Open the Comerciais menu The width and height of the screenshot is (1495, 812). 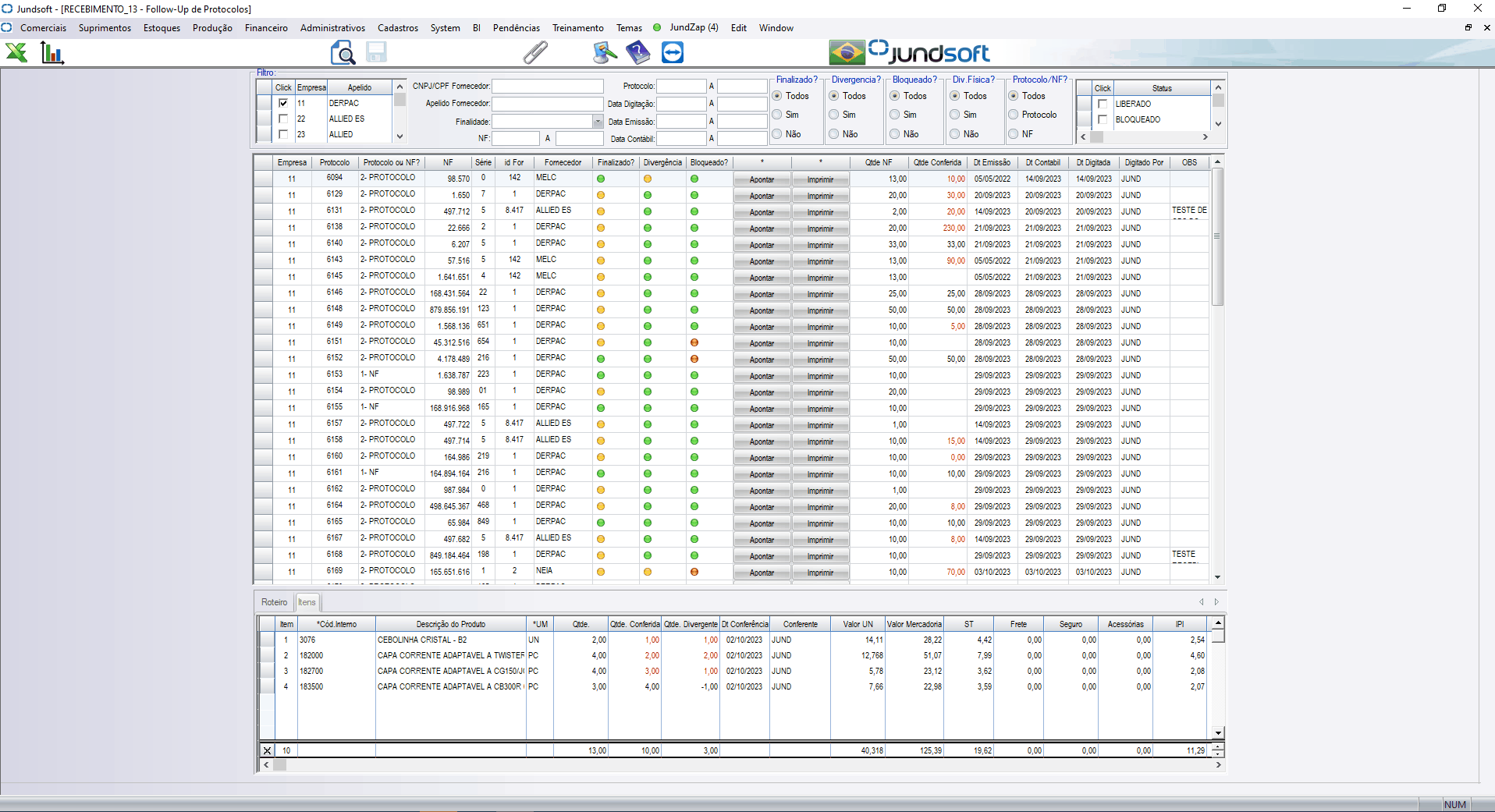point(43,27)
